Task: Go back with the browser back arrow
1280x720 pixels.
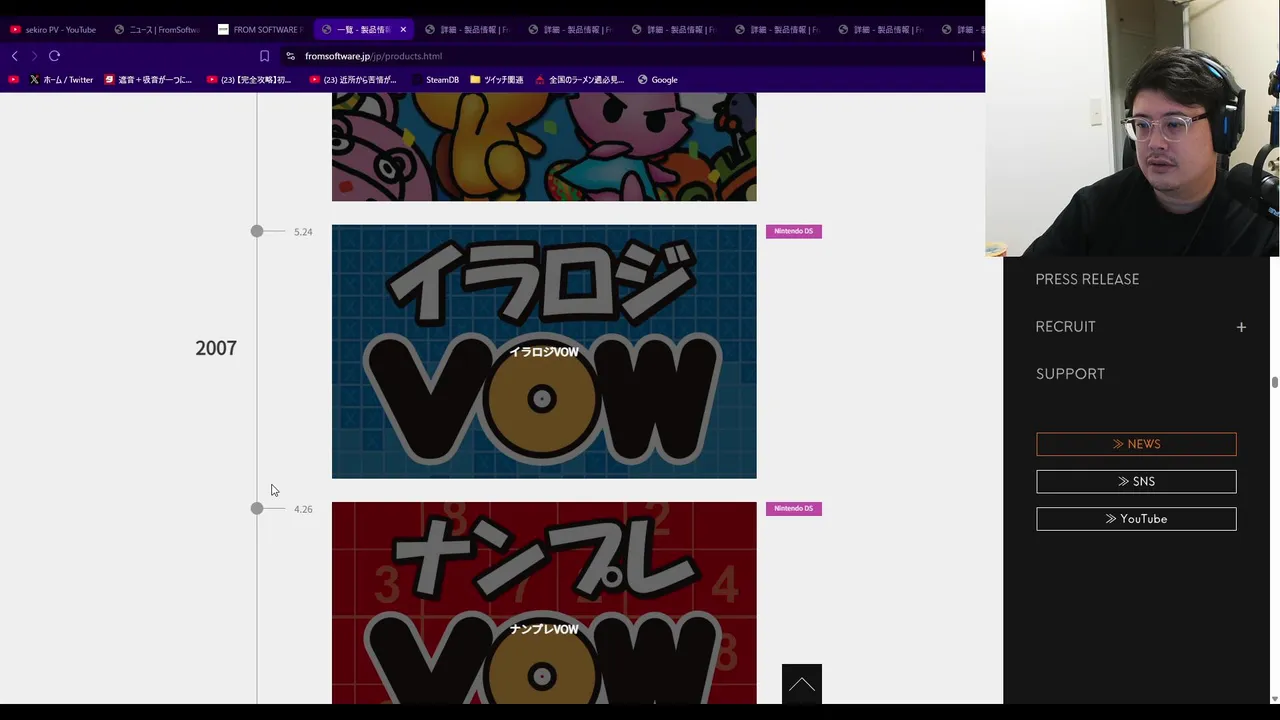Action: [14, 56]
